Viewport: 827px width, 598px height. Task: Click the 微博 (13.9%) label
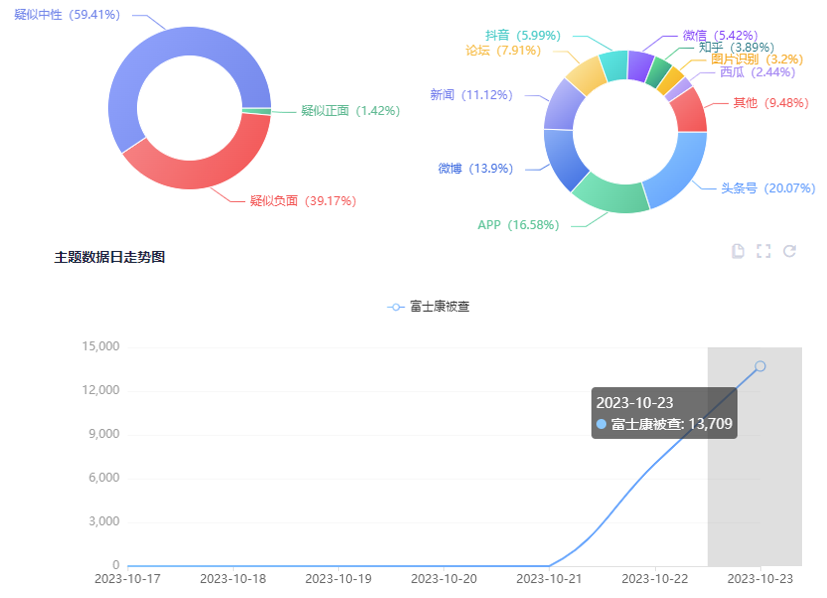click(x=475, y=169)
